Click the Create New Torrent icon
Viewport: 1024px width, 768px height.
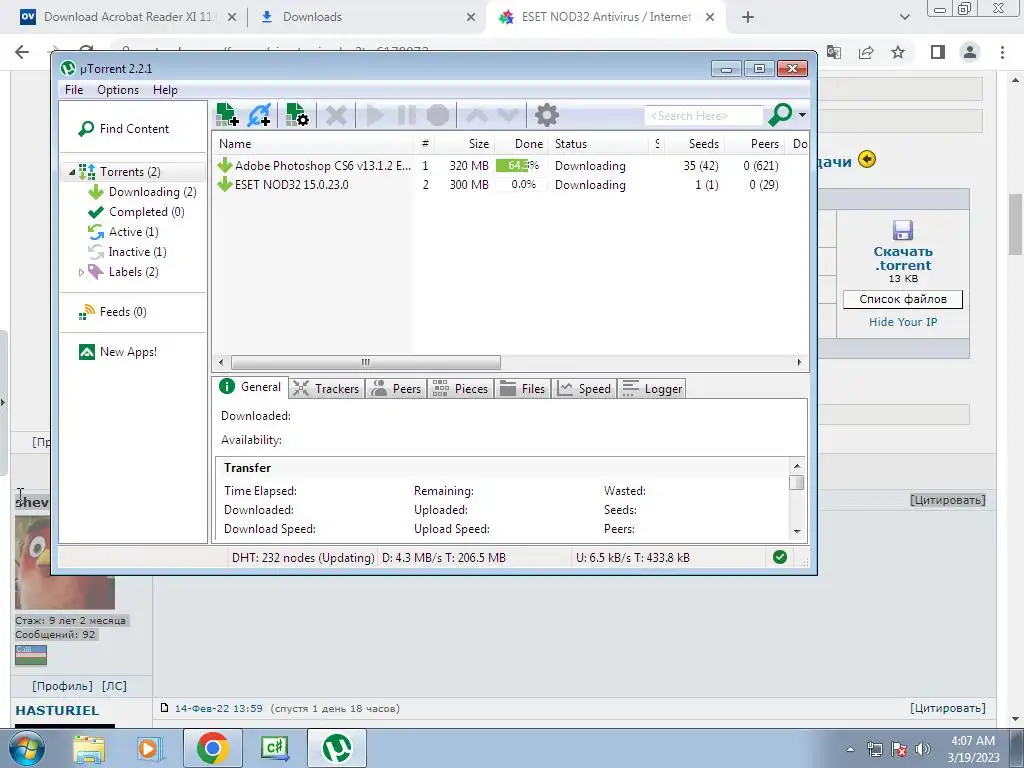(x=297, y=115)
